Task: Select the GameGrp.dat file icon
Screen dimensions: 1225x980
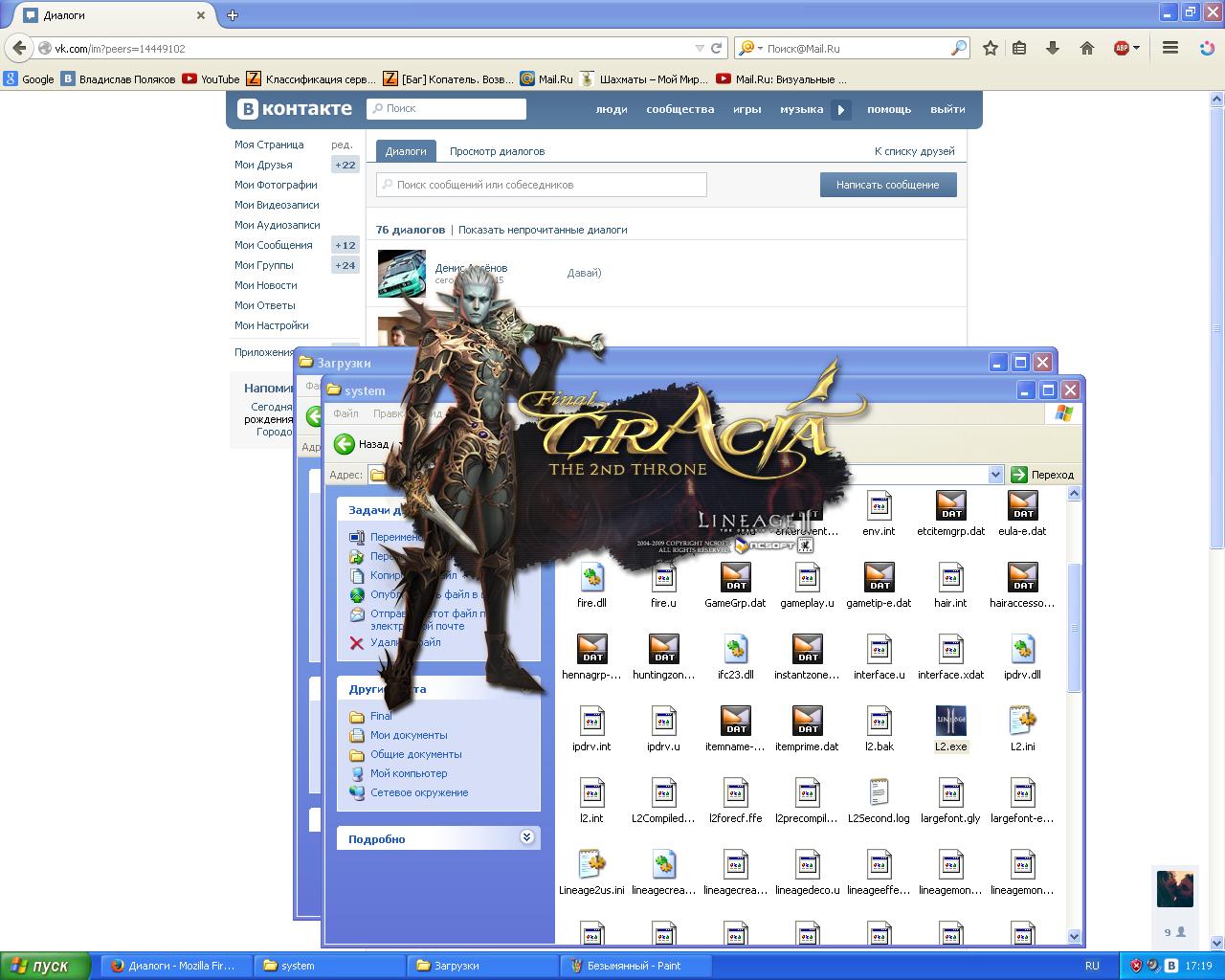Action: 735,577
